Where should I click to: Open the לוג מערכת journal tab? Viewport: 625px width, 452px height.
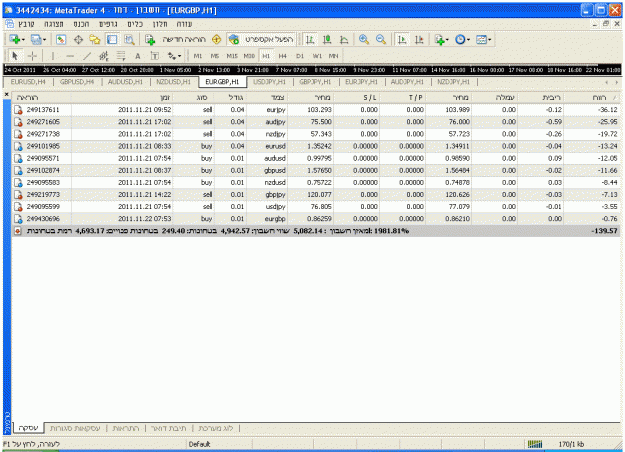pyautogui.click(x=216, y=428)
